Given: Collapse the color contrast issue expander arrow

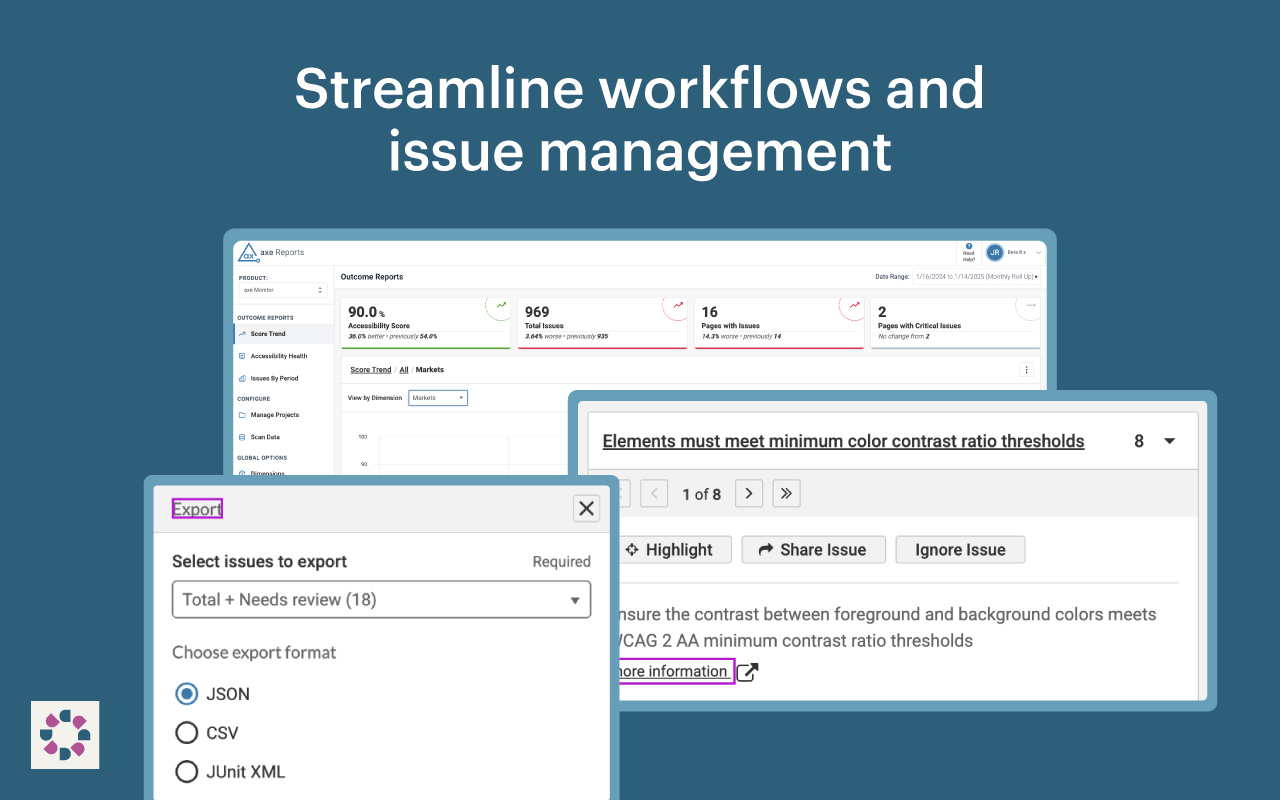Looking at the screenshot, I should click(x=1169, y=441).
